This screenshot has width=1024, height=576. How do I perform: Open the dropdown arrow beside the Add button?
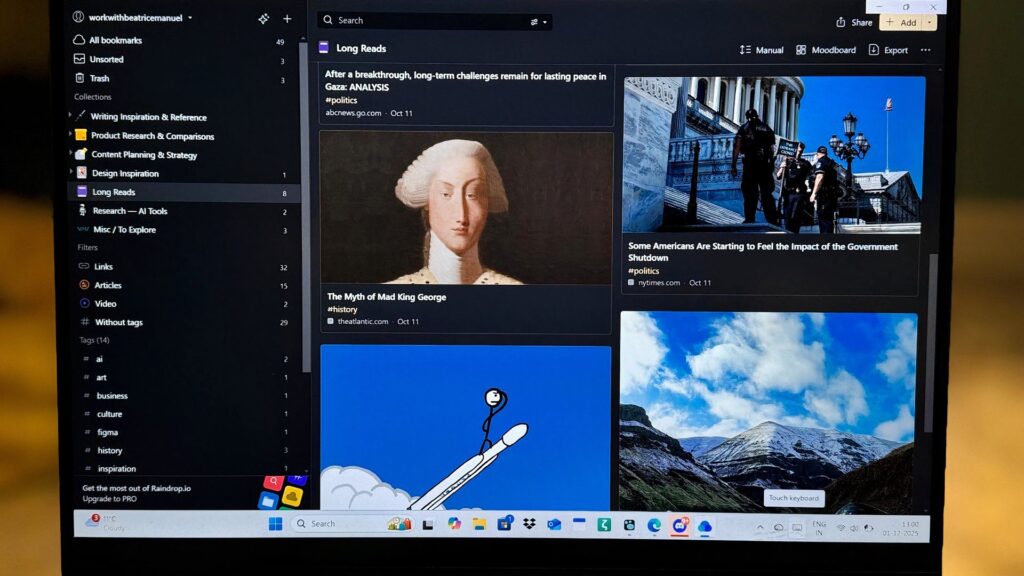tap(930, 22)
